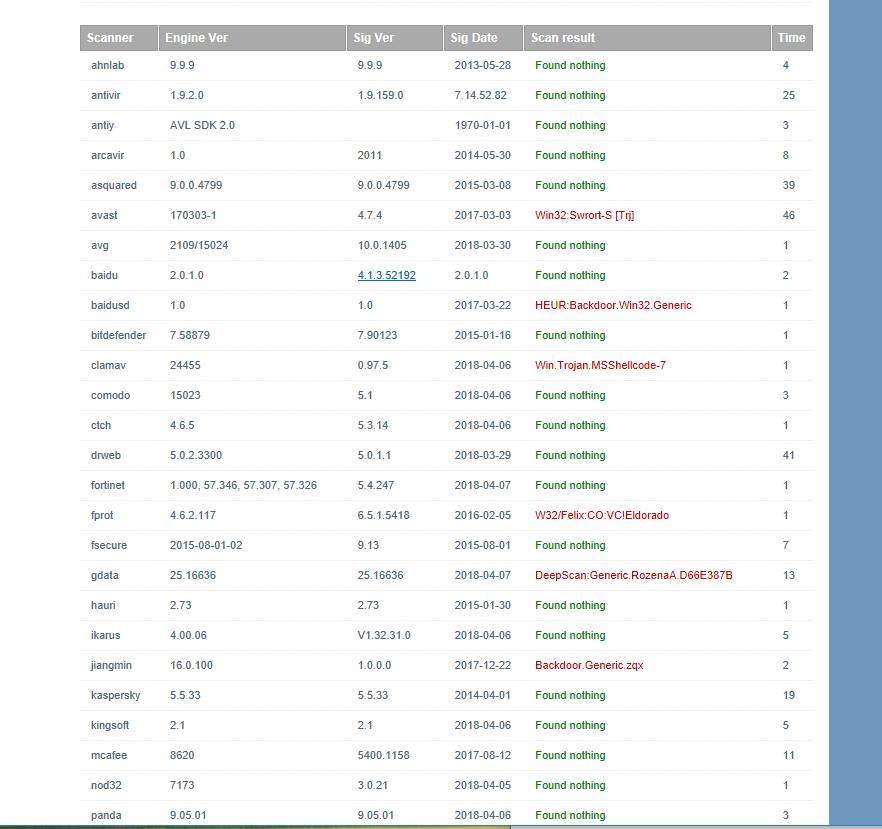This screenshot has height=829, width=882.
Task: Click the Backdoor.Generic.zqx result
Action: point(589,665)
